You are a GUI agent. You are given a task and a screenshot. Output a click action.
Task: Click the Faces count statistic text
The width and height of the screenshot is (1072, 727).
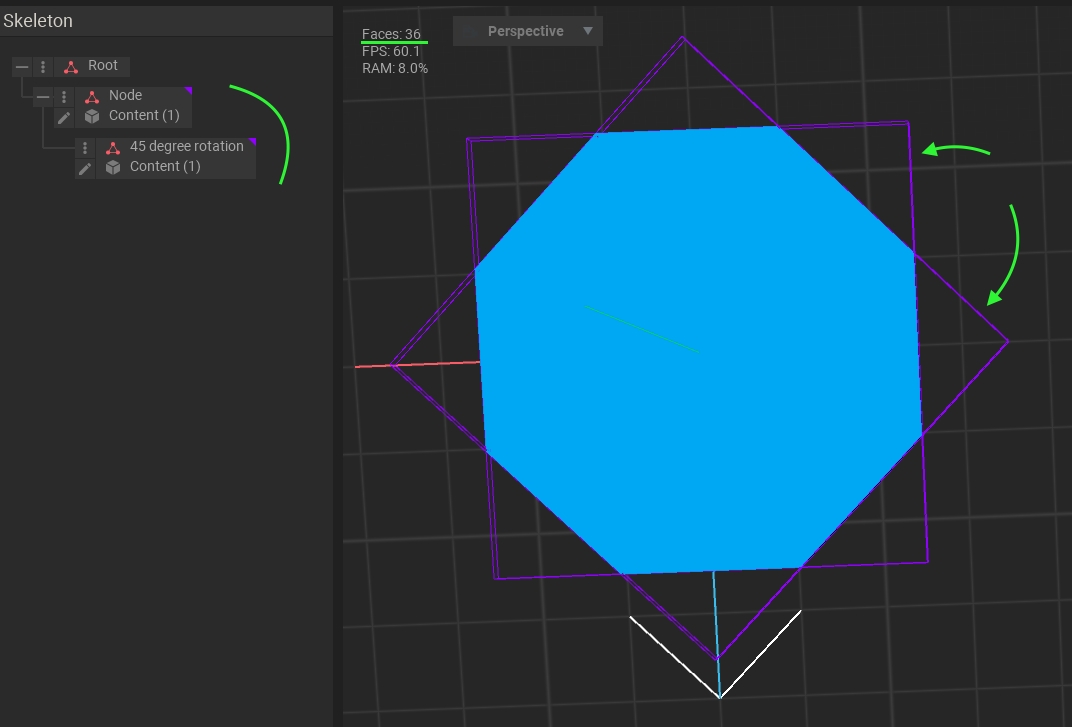tap(391, 35)
